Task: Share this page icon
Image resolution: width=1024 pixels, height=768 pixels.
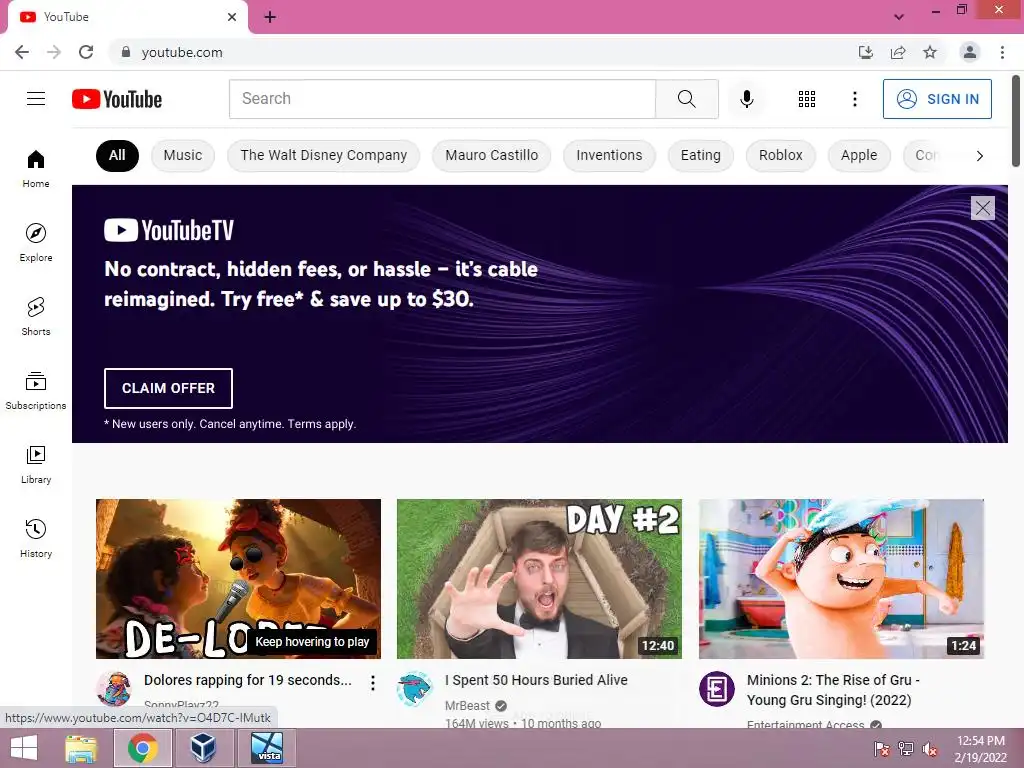Action: (898, 52)
